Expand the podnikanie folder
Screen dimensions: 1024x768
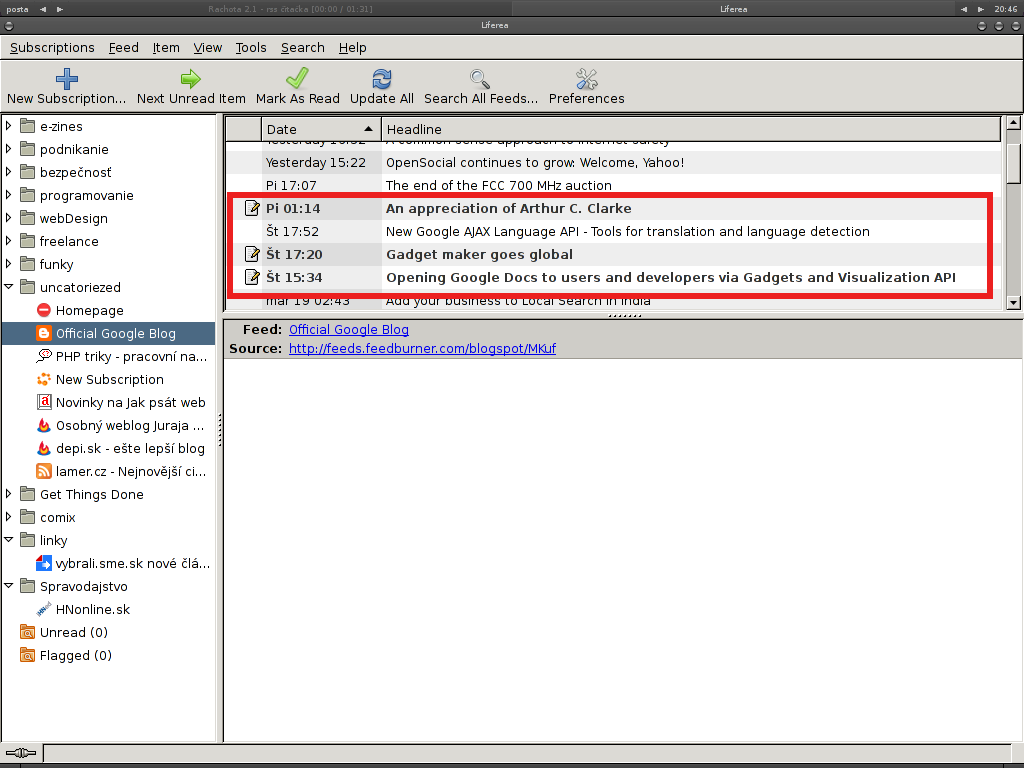coord(8,149)
